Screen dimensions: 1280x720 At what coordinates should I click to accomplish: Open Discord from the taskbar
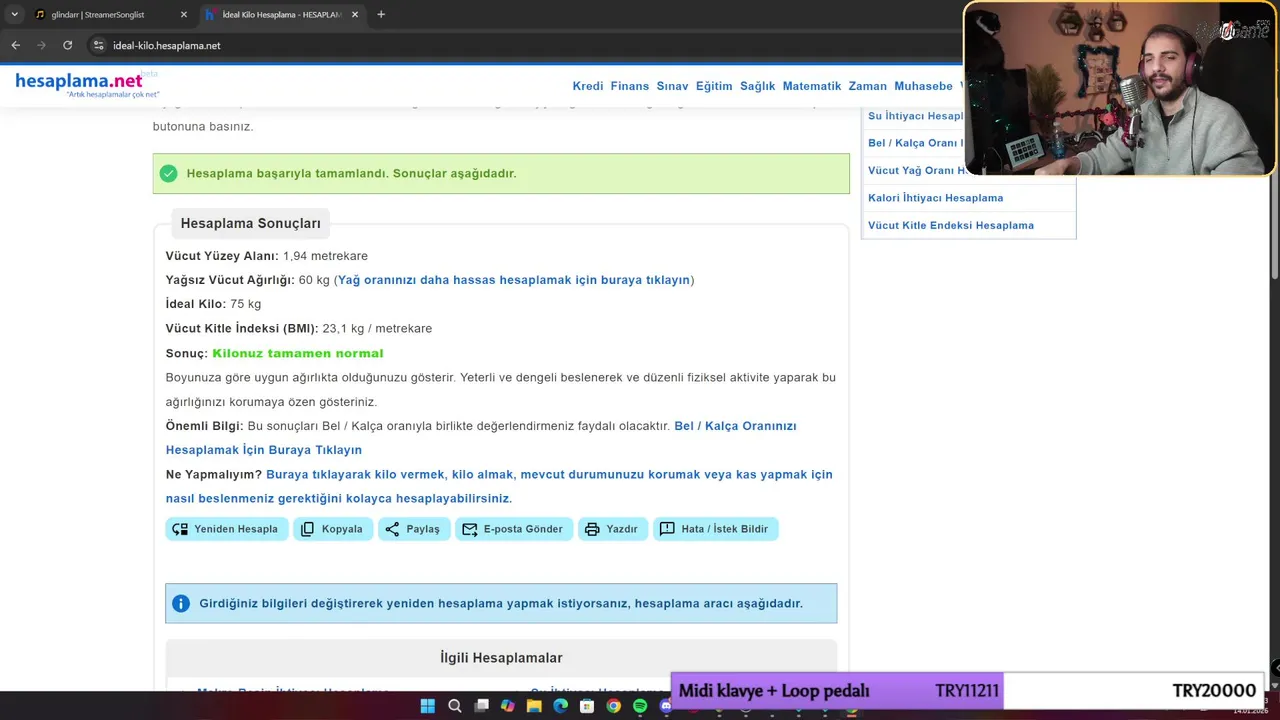[666, 706]
